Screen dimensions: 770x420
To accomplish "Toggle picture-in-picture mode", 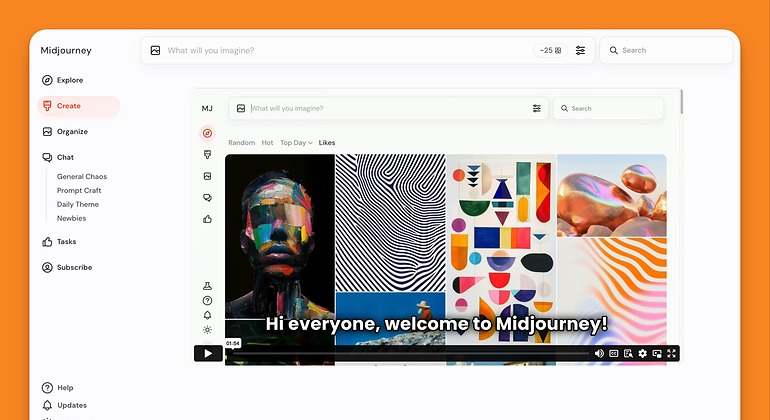I will tap(657, 353).
